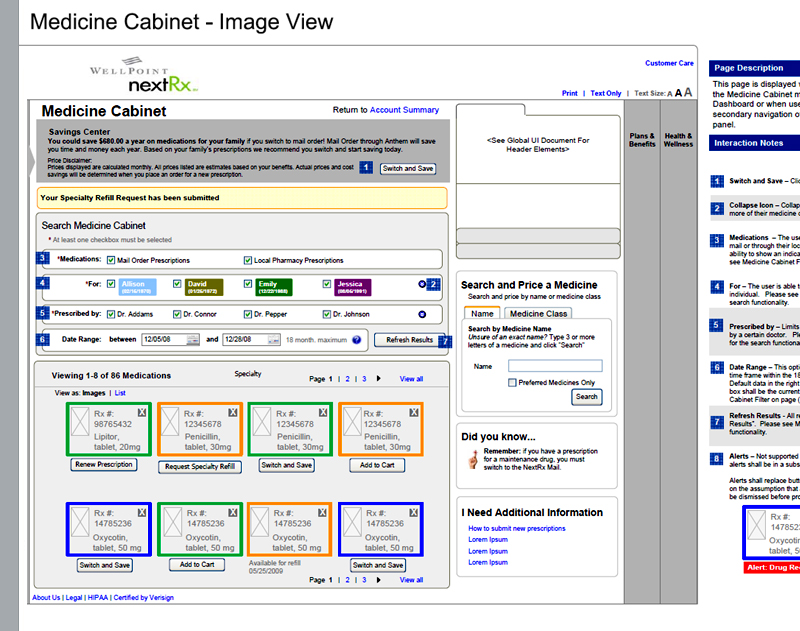This screenshot has height=631, width=800.
Task: Click Request Specialty Refill button
Action: [x=200, y=466]
